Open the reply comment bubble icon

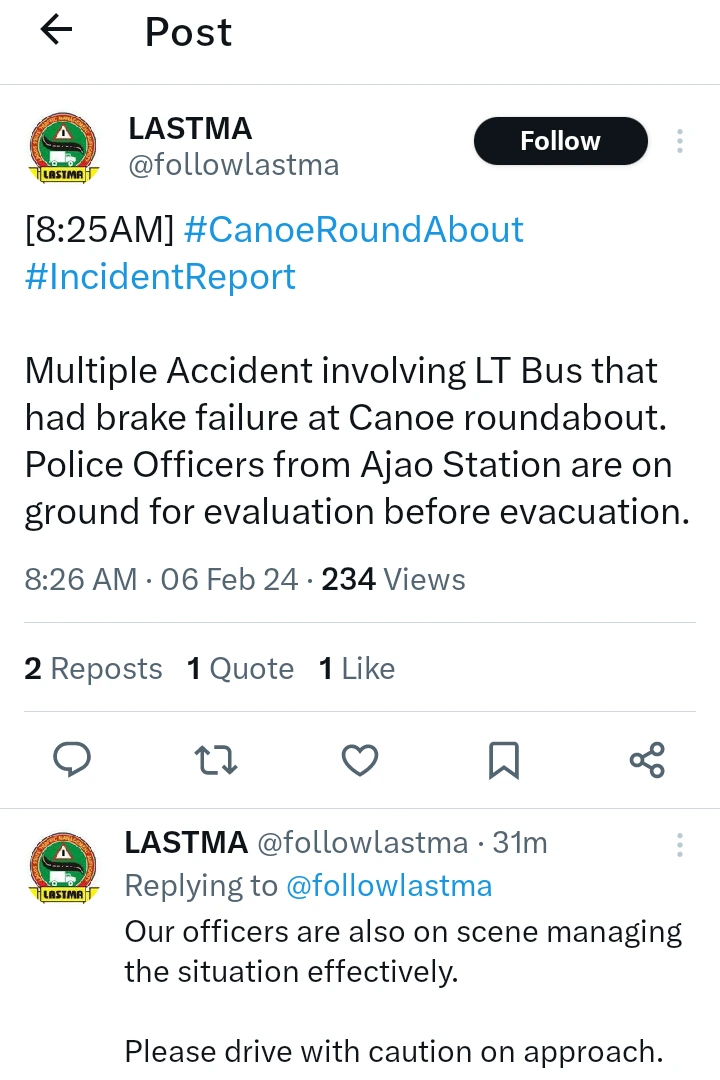72,760
